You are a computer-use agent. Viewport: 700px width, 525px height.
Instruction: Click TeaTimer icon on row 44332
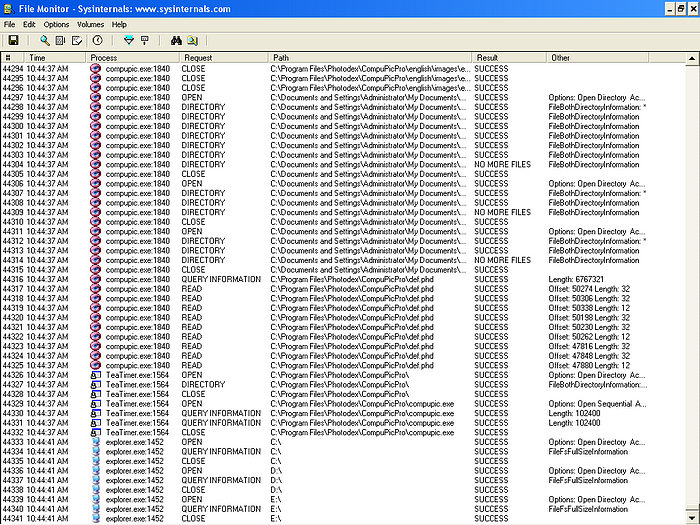point(96,432)
